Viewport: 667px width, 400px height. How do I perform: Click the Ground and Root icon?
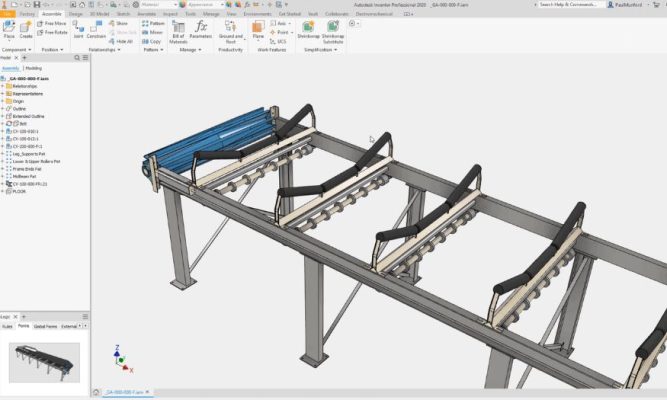[x=230, y=30]
